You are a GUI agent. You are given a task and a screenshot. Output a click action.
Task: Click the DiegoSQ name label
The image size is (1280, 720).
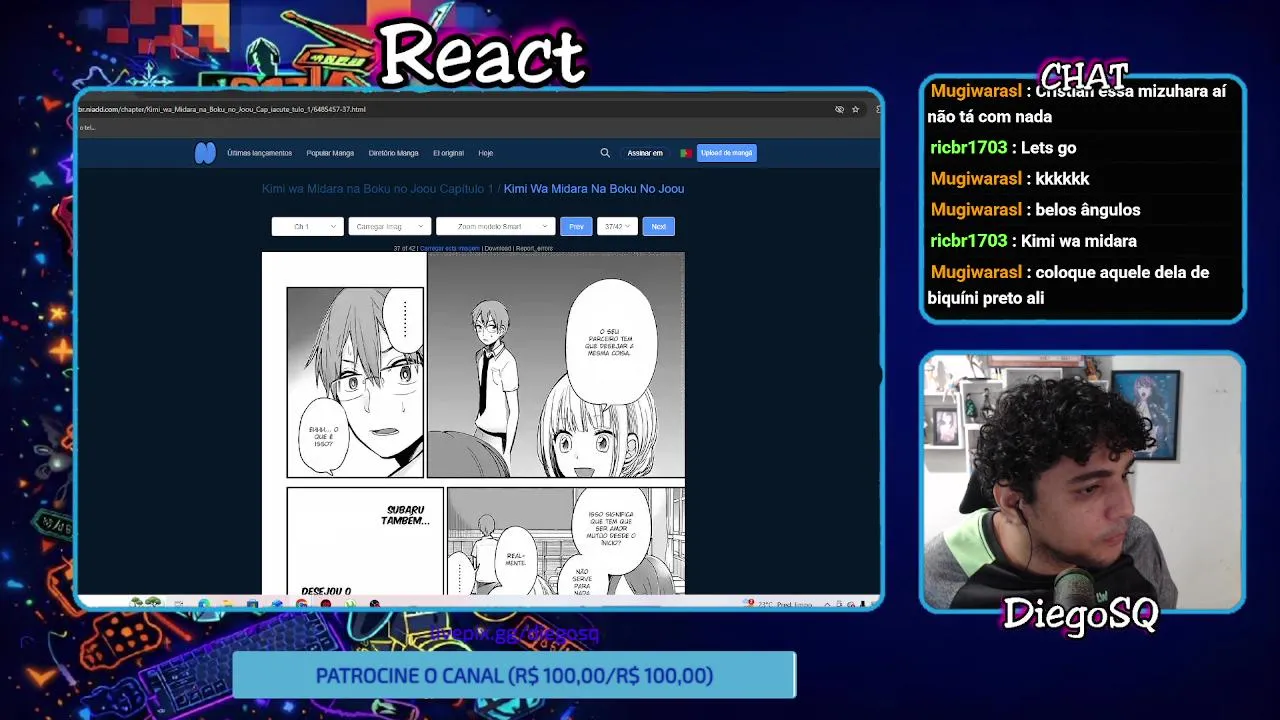click(1080, 614)
